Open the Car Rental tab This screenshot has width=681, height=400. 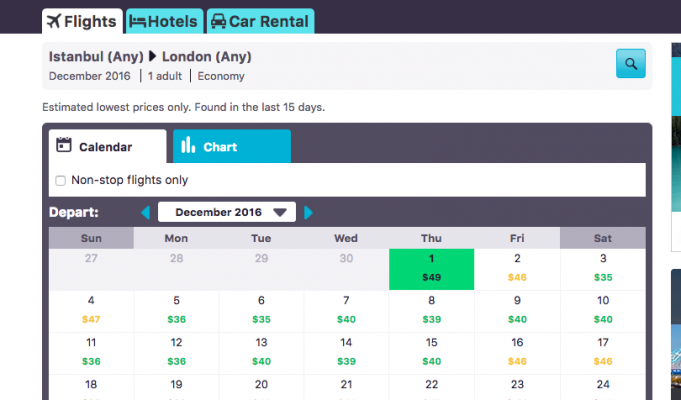tap(259, 21)
